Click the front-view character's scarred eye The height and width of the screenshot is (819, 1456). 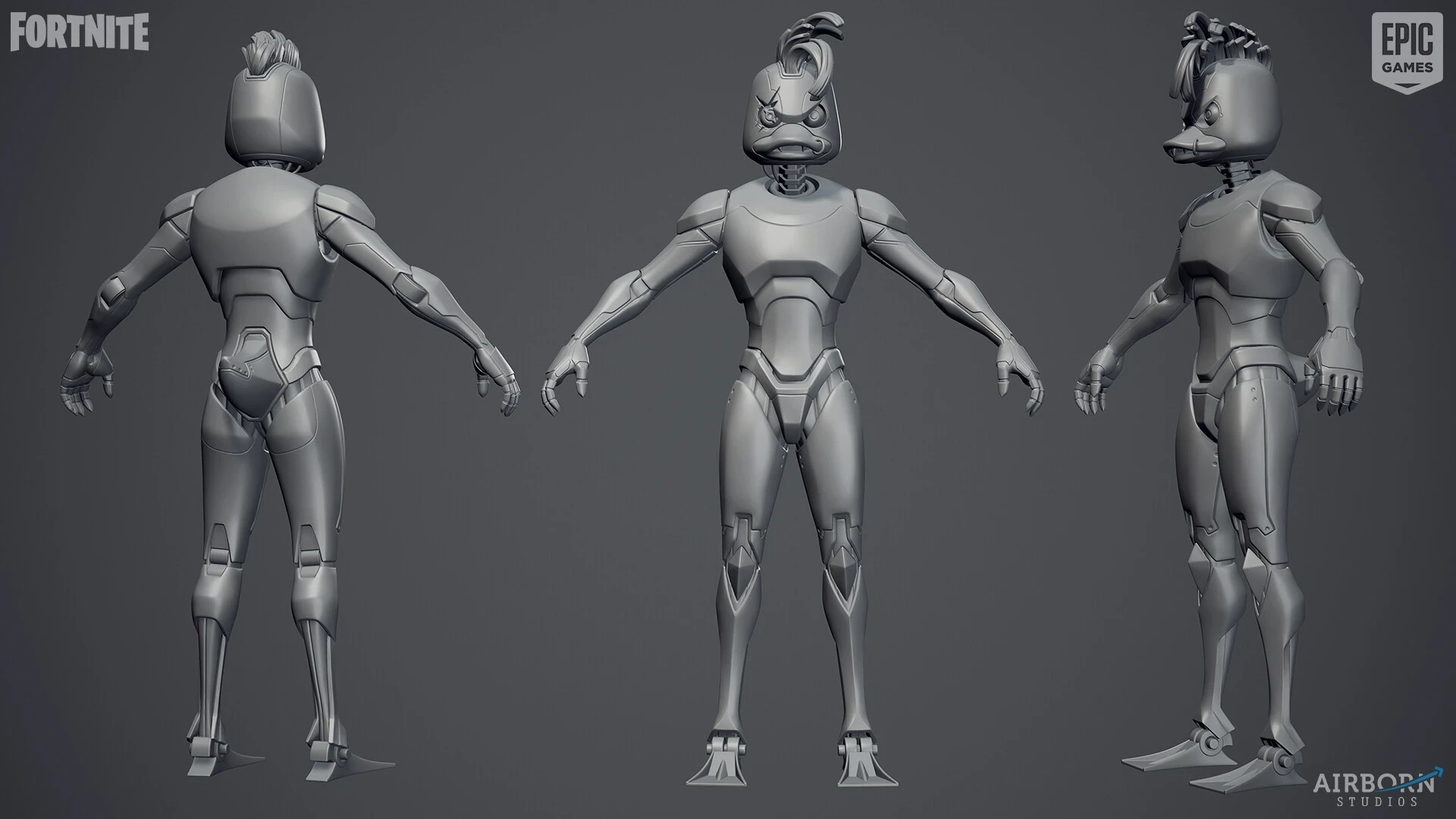[x=770, y=118]
